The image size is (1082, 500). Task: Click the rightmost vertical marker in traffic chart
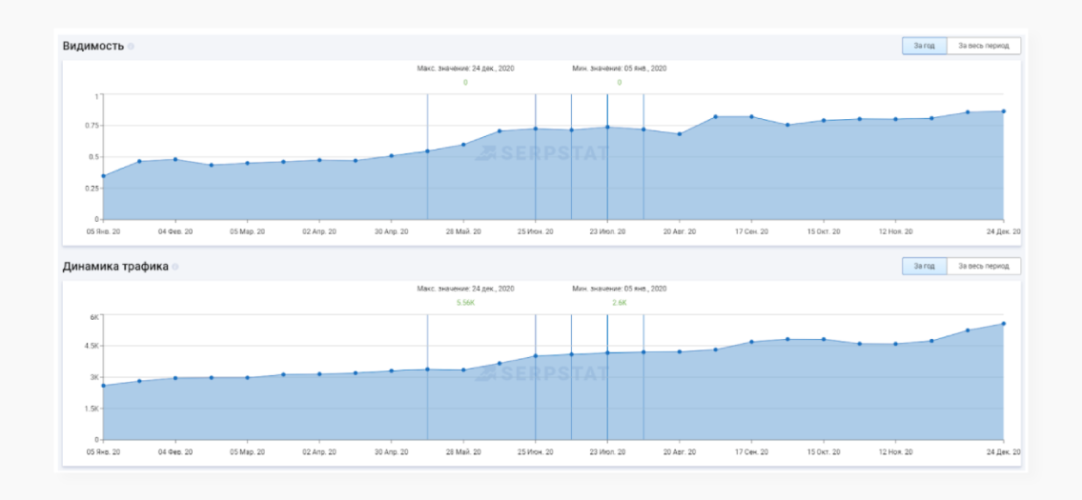point(644,377)
